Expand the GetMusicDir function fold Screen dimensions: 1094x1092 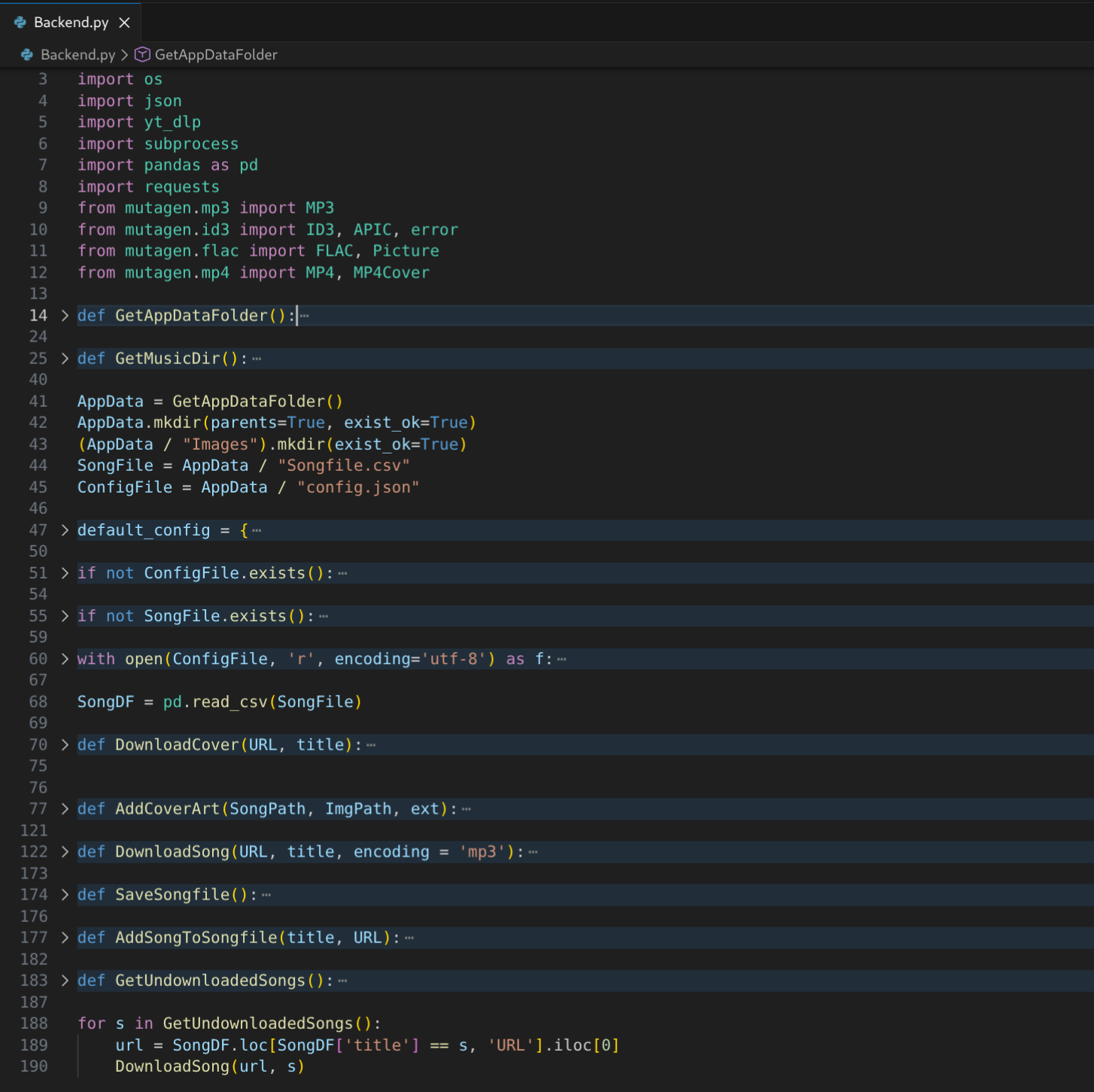pyautogui.click(x=65, y=359)
